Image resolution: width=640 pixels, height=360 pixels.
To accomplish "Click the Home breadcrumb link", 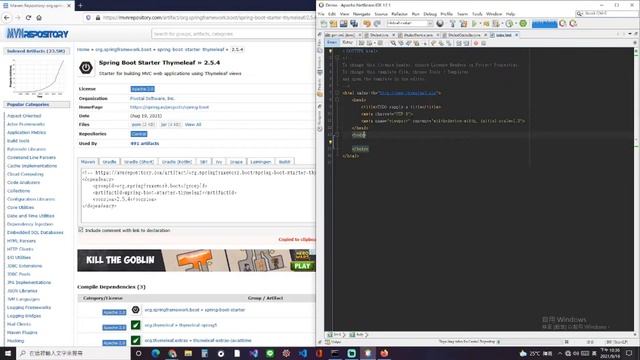I will click(x=83, y=49).
